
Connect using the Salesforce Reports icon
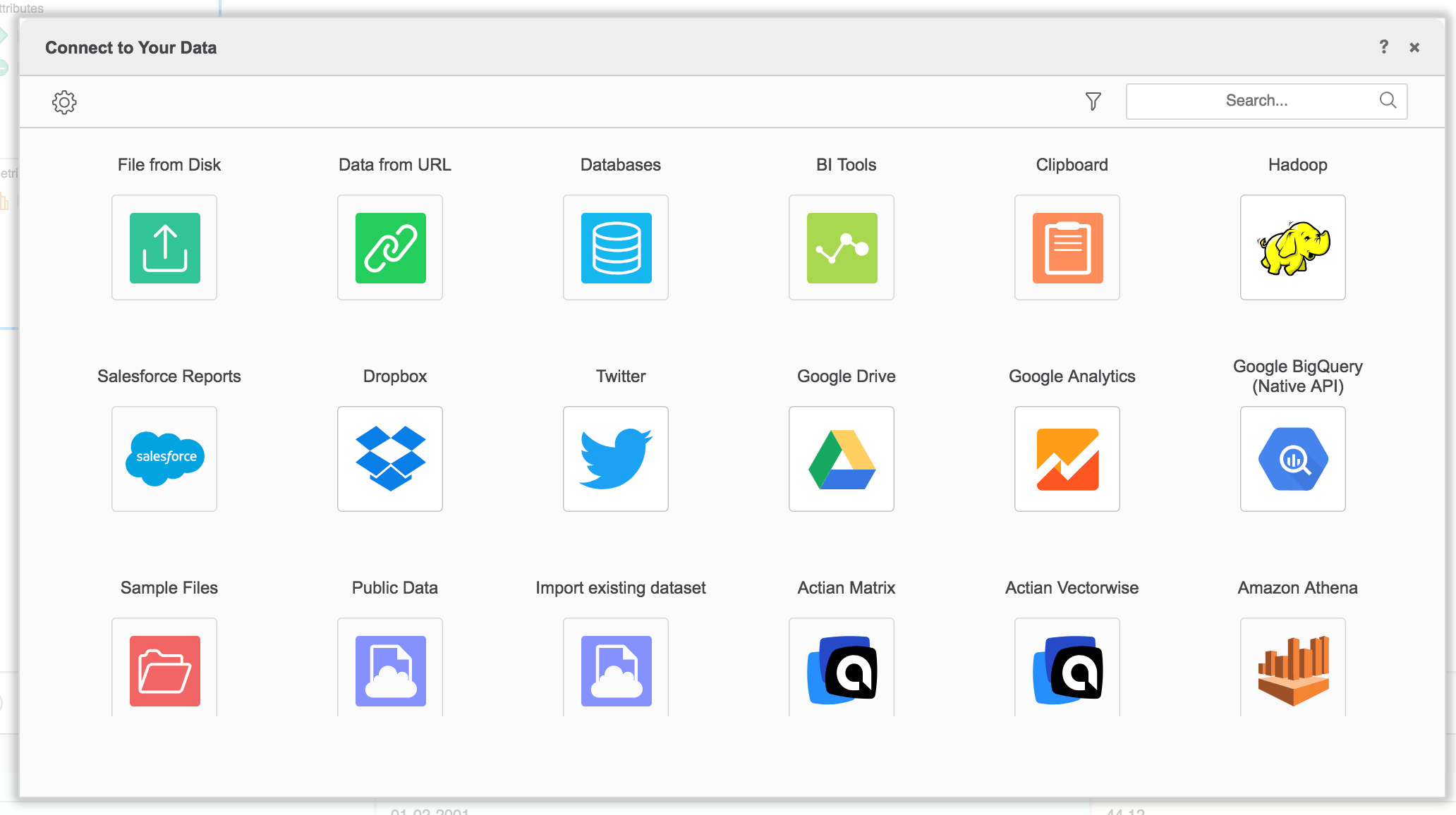click(x=164, y=459)
